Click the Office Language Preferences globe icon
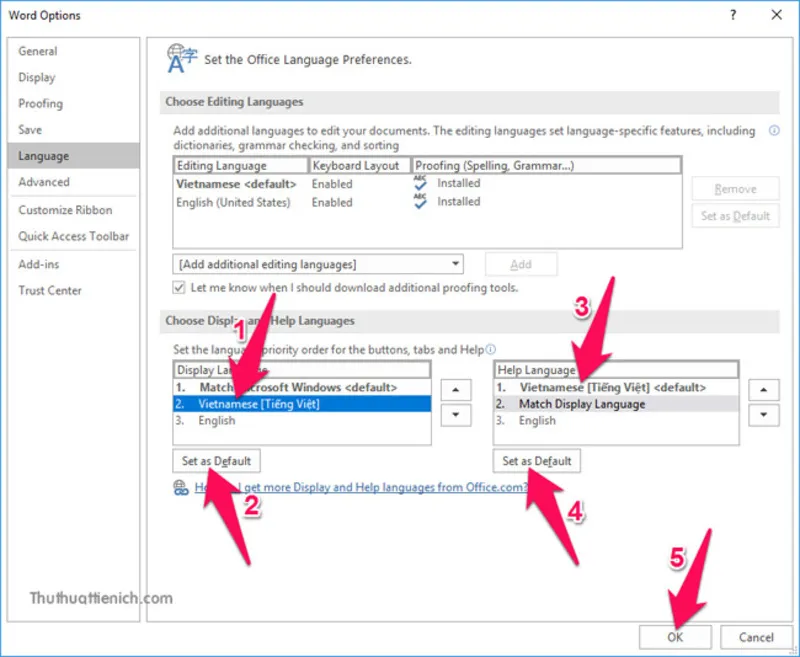This screenshot has width=800, height=657. pos(182,59)
